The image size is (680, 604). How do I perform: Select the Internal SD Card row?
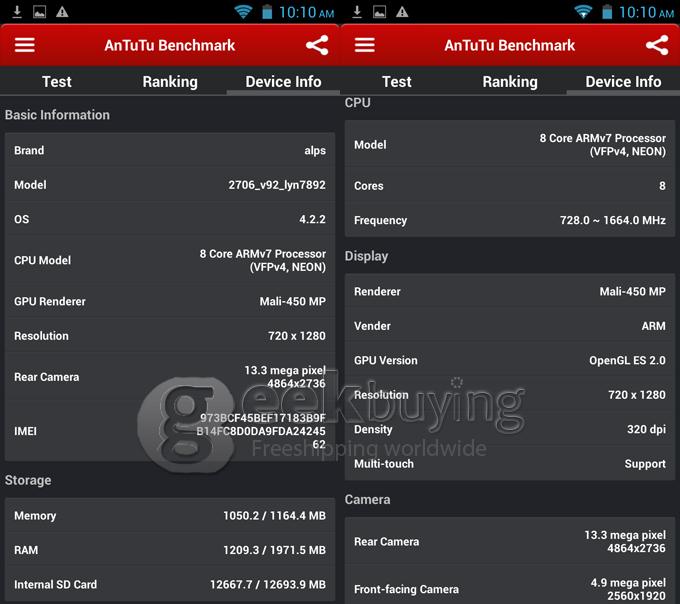click(x=170, y=584)
